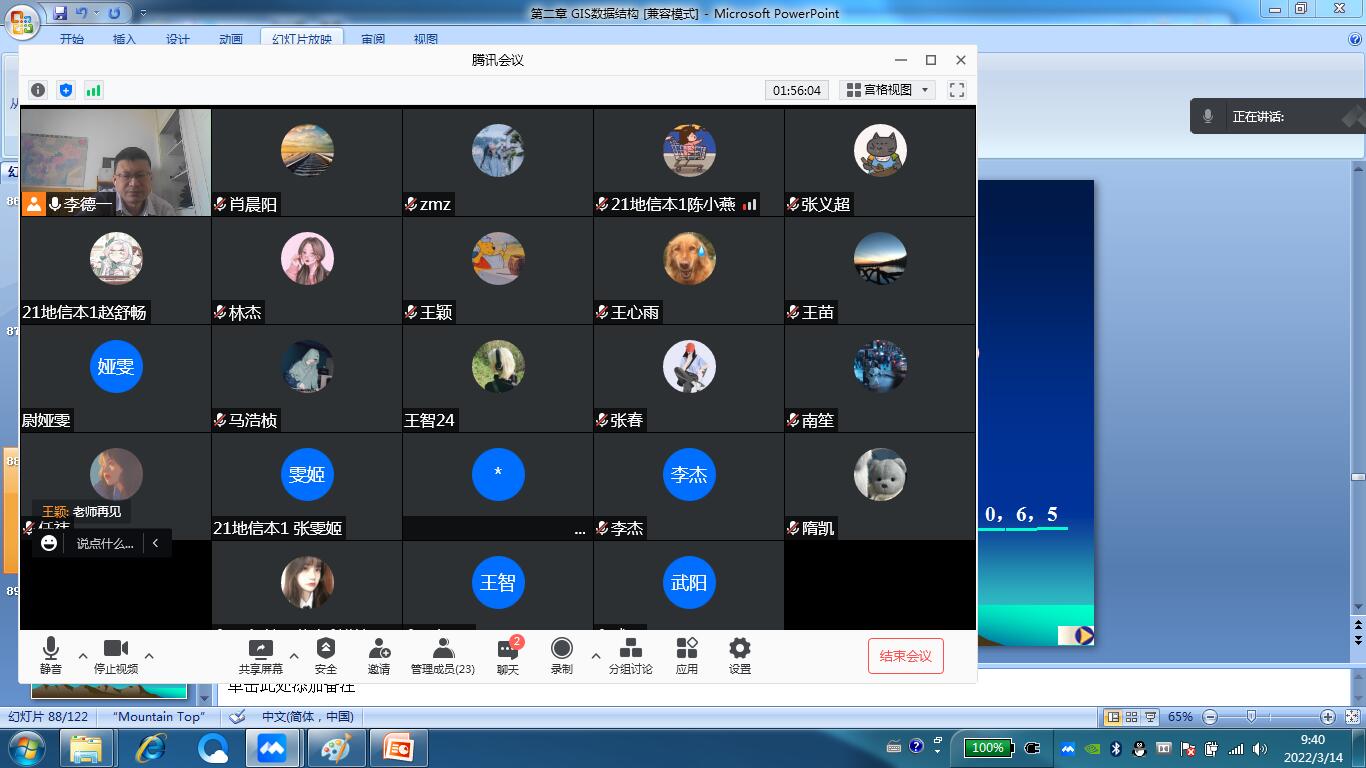The width and height of the screenshot is (1366, 768).
Task: Open 管理成员 (Manage Members) panel
Action: pos(443,655)
